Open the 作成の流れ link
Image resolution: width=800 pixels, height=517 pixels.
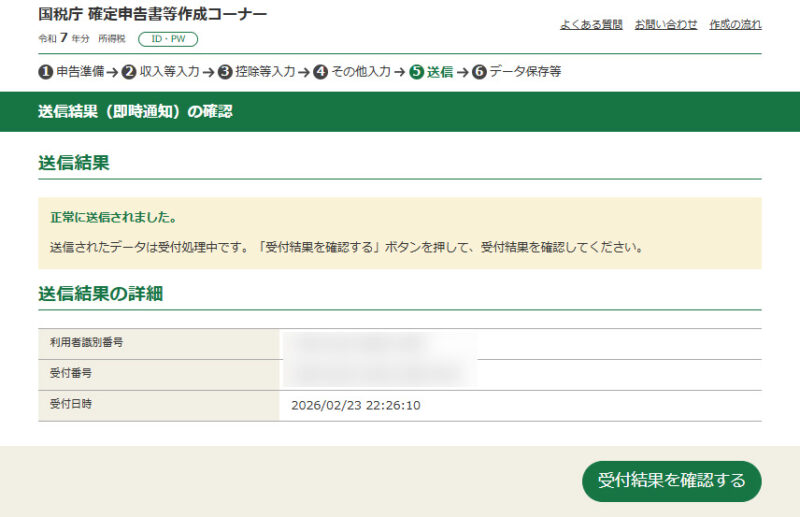pos(735,24)
